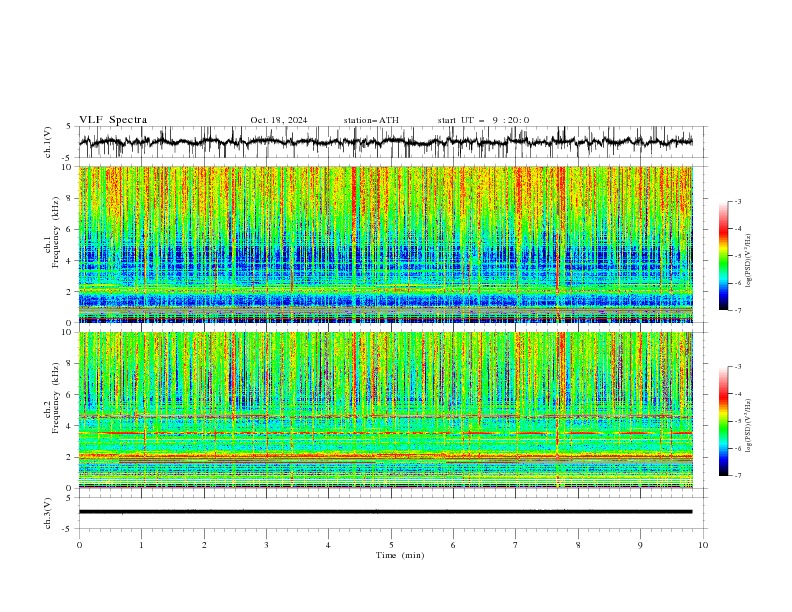
Task: Click the "10" tick on the time axis
Action: (x=703, y=545)
